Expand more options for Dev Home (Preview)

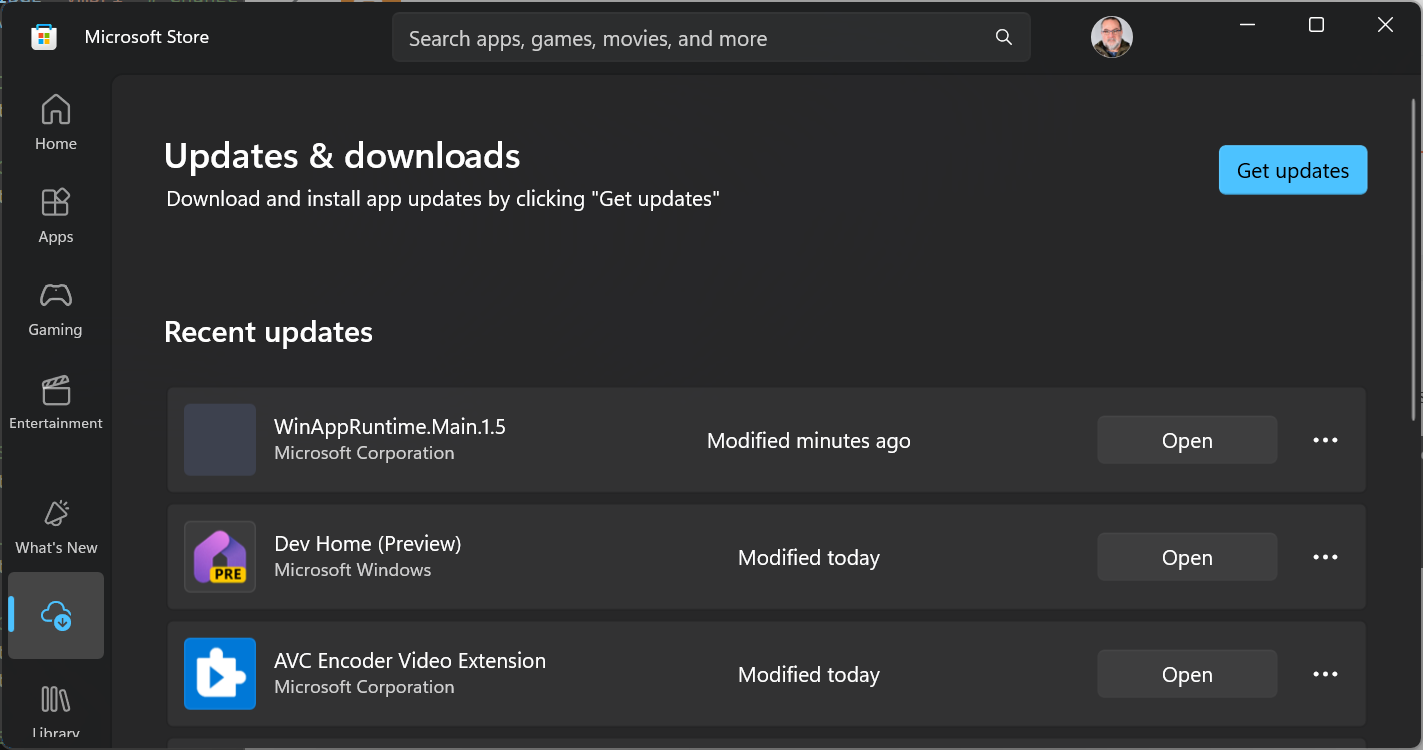1325,557
